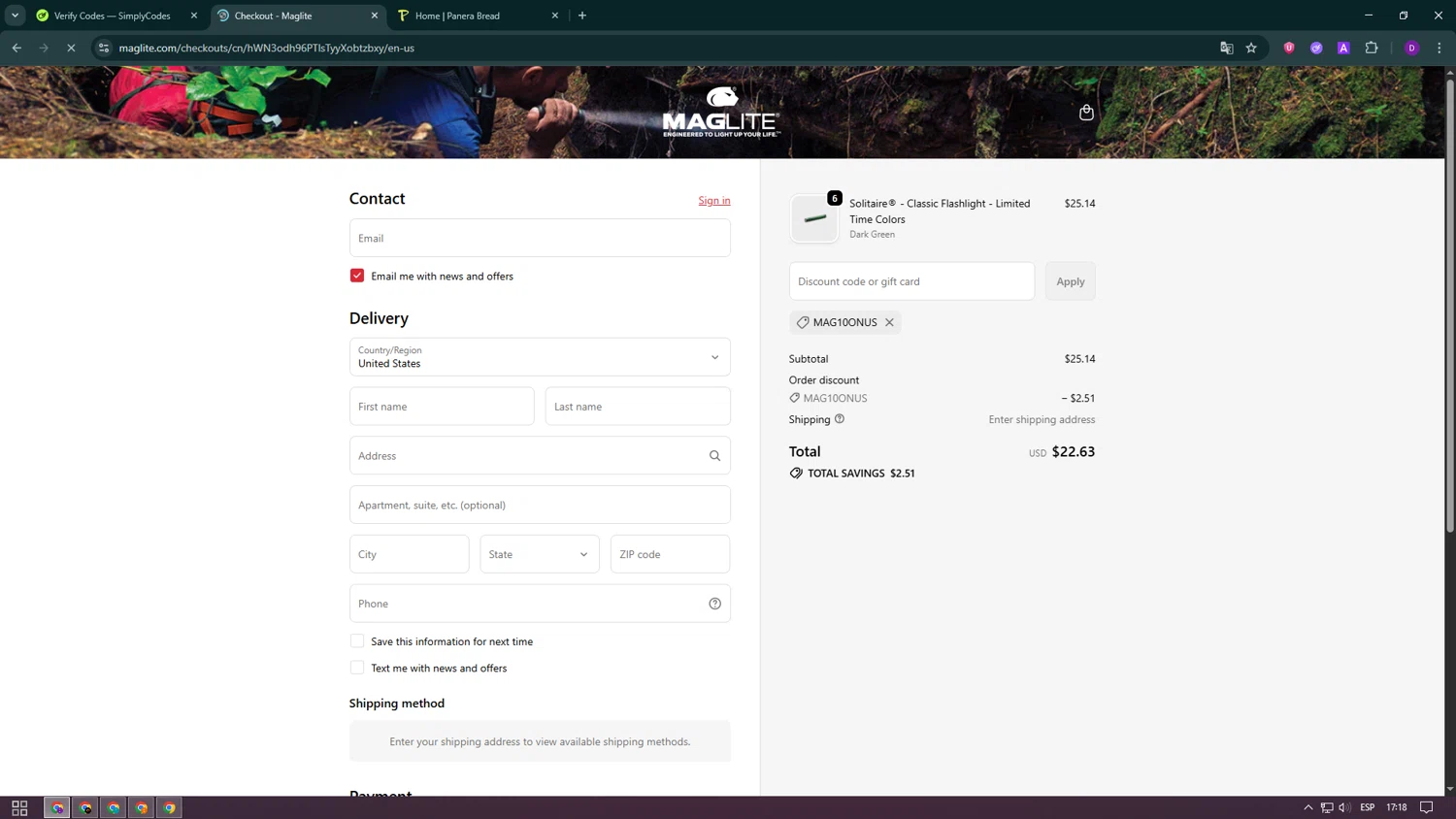
Task: Open the red shield extension icon
Action: coord(1288,48)
